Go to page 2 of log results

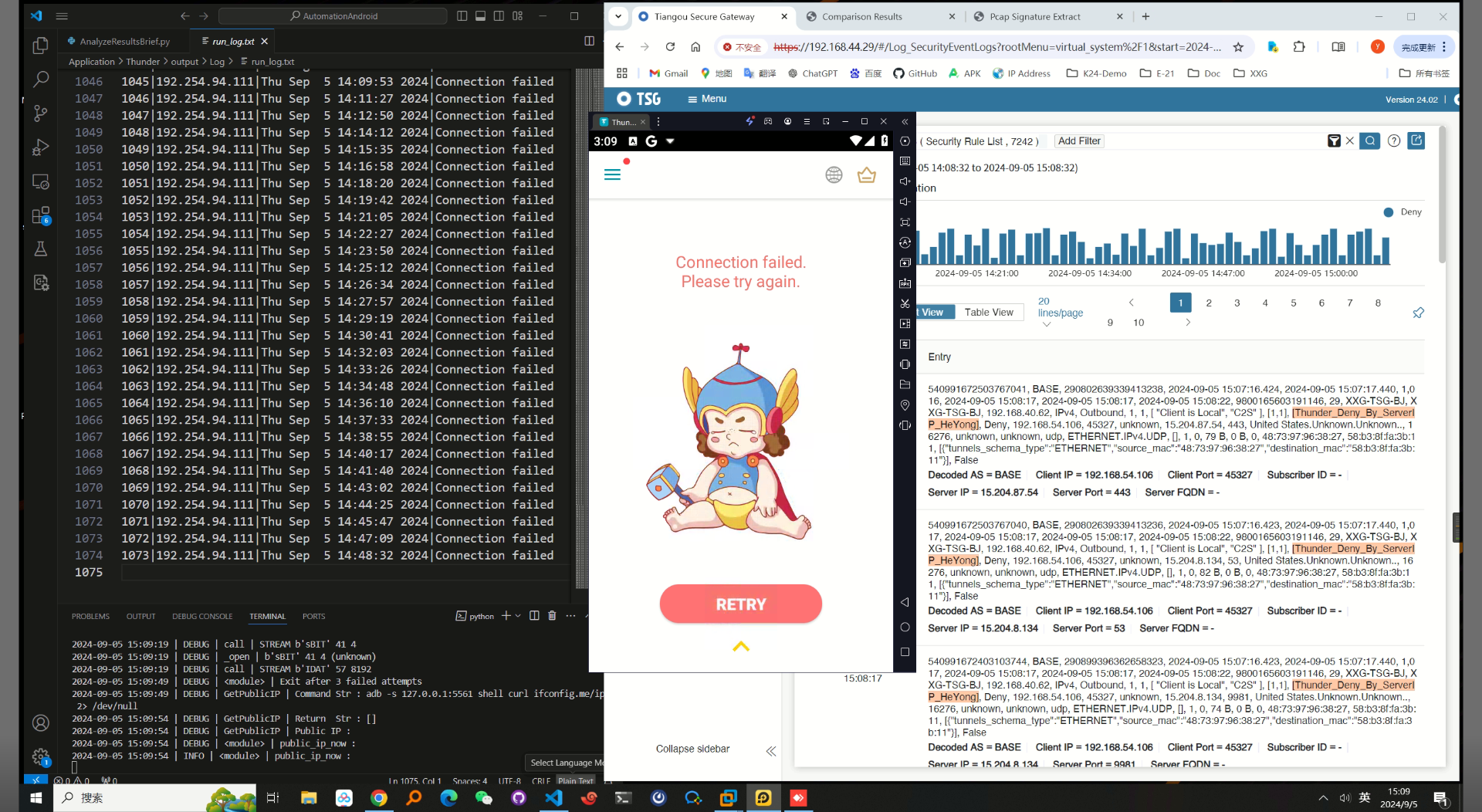[1208, 303]
